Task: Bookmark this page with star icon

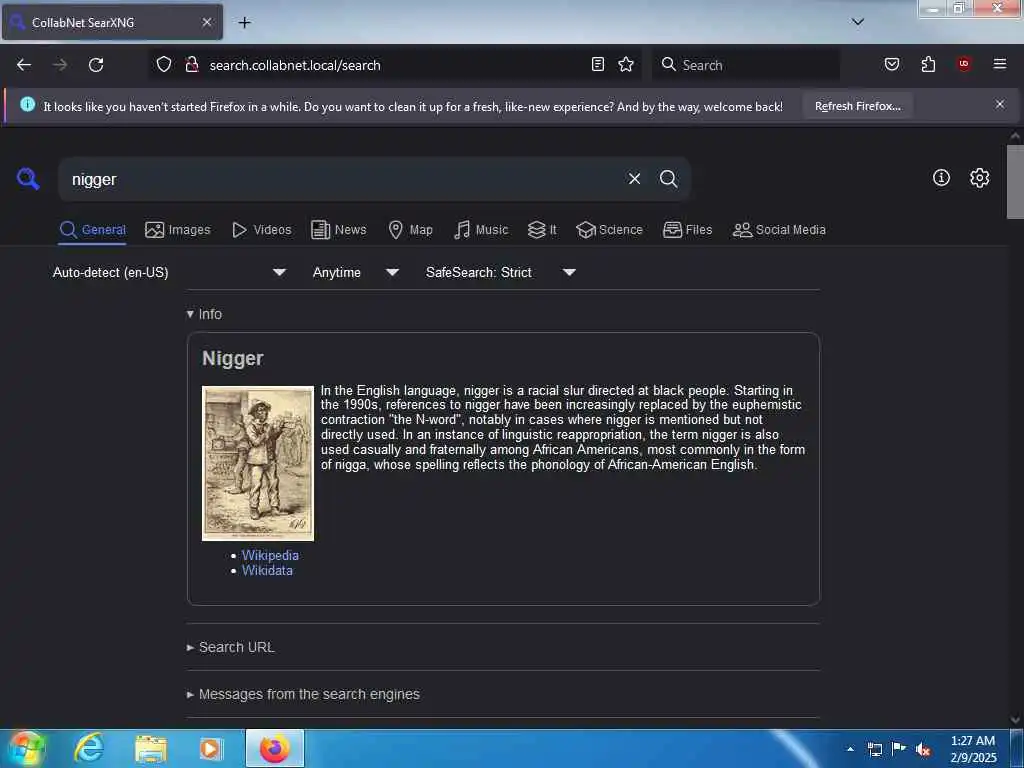Action: click(626, 64)
